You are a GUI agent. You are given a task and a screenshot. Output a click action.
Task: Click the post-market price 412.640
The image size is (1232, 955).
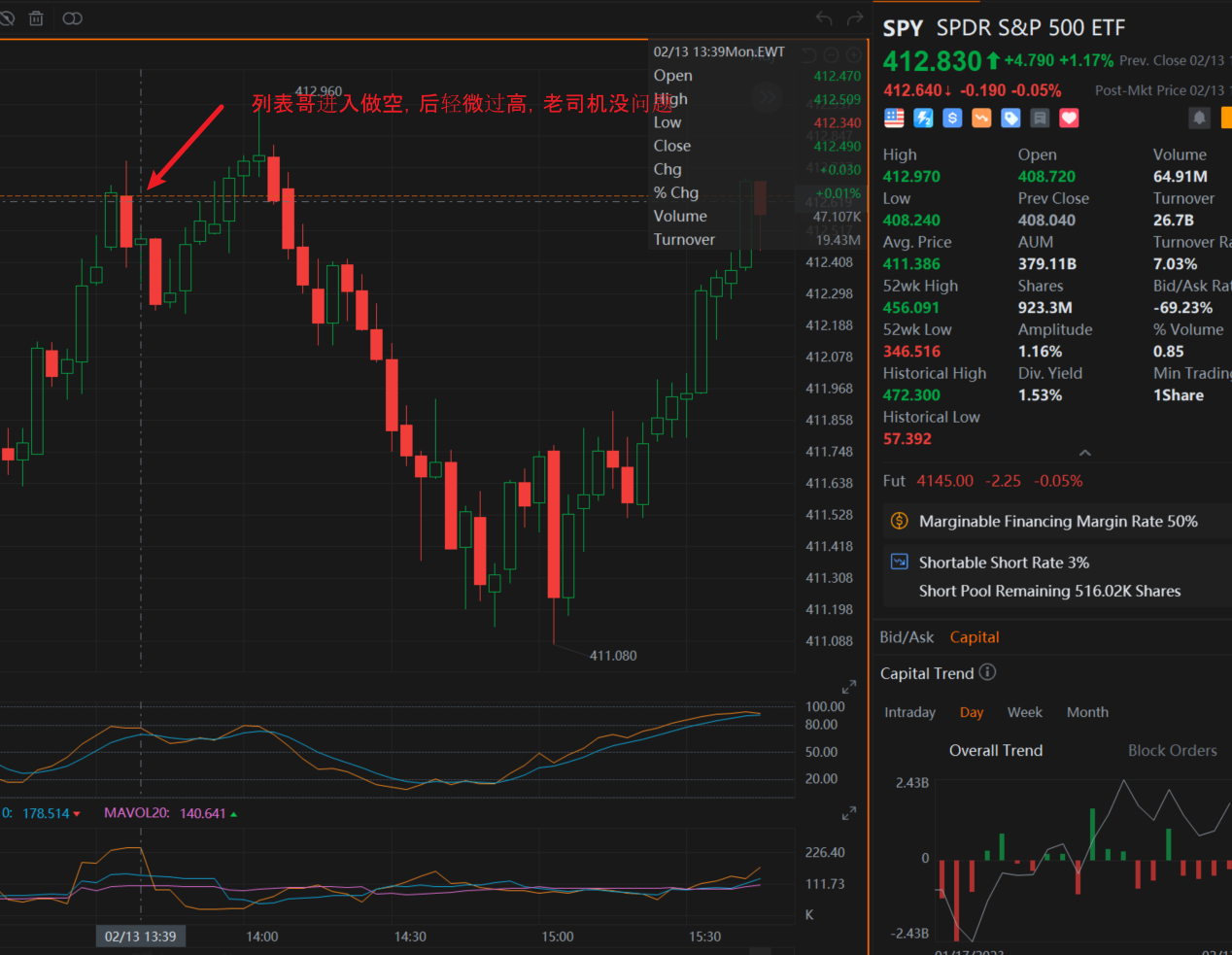coord(912,90)
